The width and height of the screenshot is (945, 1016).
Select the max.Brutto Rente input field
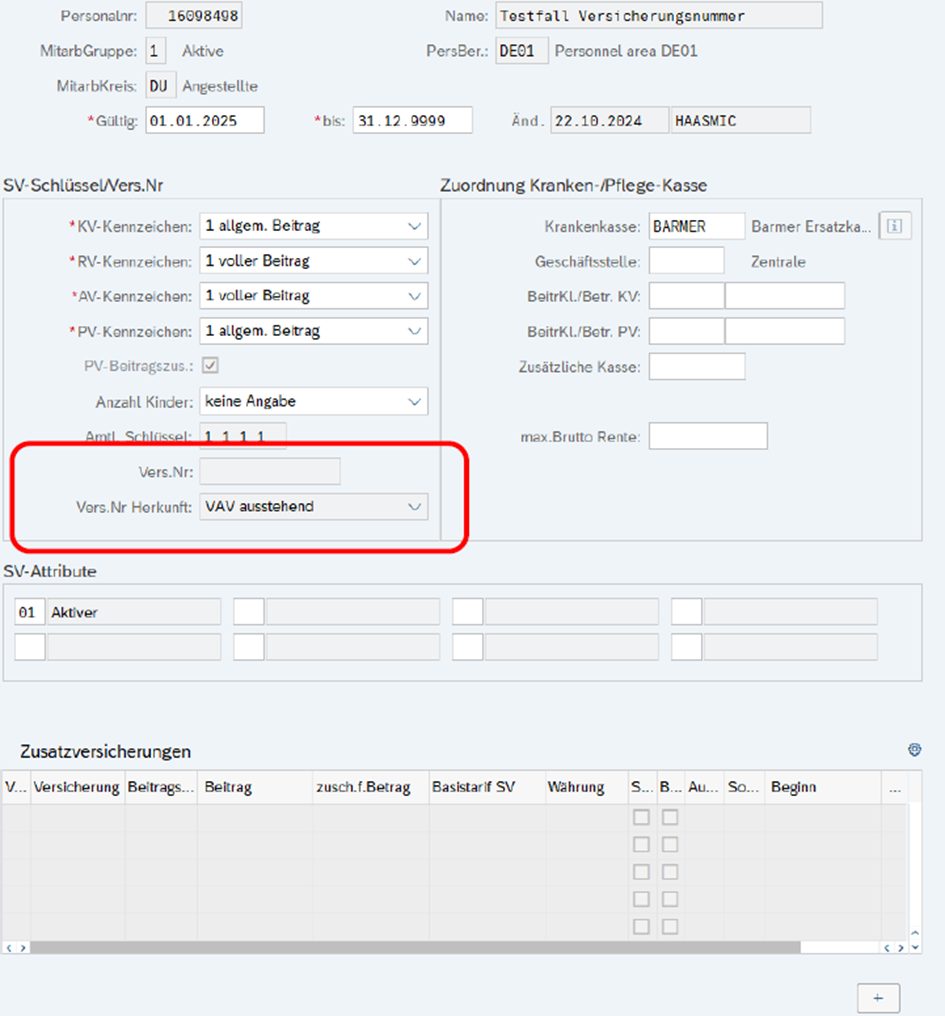(x=708, y=437)
